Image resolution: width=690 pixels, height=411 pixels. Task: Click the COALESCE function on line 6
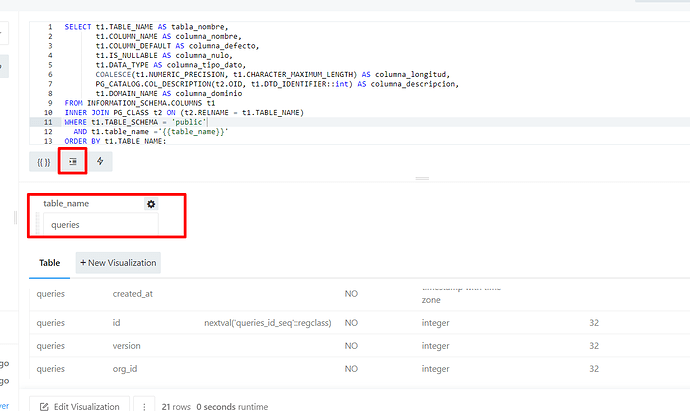tap(113, 74)
